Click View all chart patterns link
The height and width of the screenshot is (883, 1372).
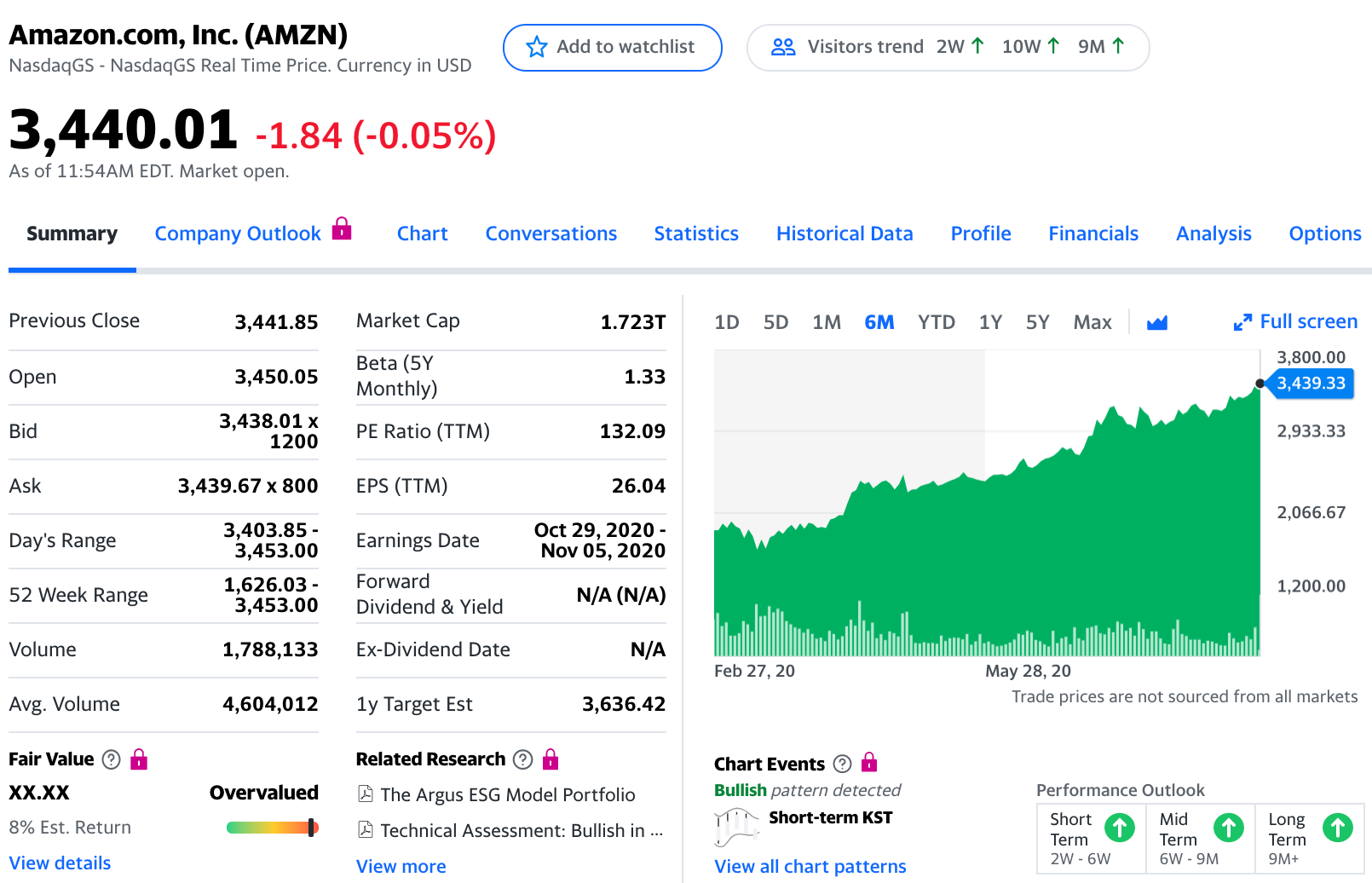coord(810,866)
